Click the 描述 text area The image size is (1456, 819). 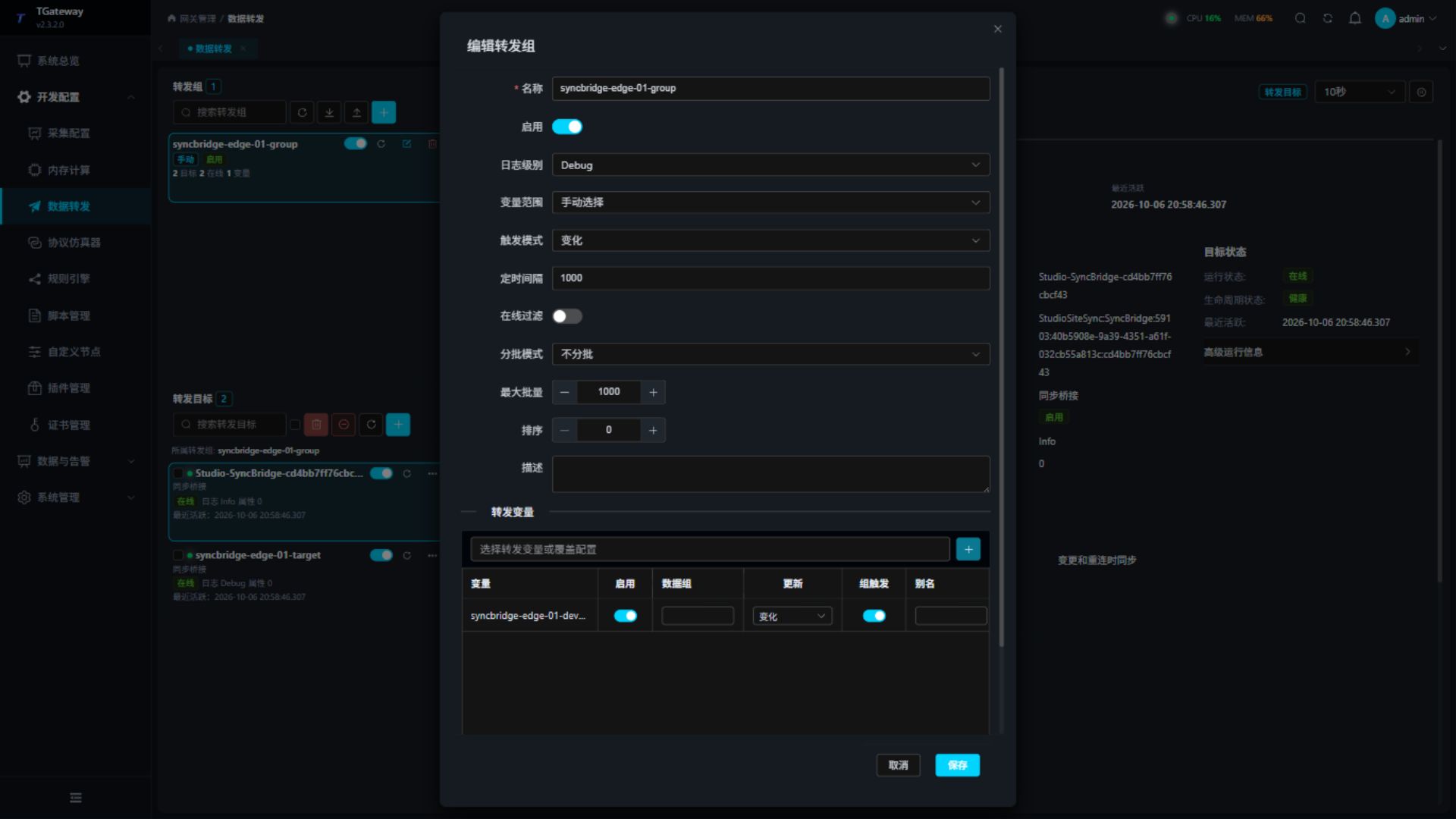tap(770, 474)
